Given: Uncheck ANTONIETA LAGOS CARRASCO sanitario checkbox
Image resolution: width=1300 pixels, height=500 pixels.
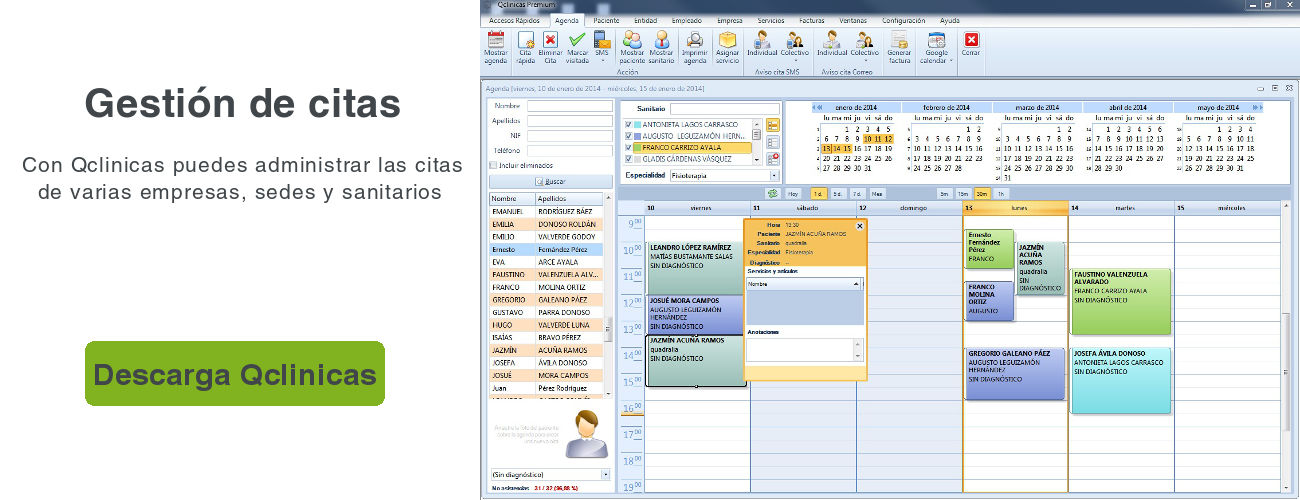Looking at the screenshot, I should coord(628,124).
